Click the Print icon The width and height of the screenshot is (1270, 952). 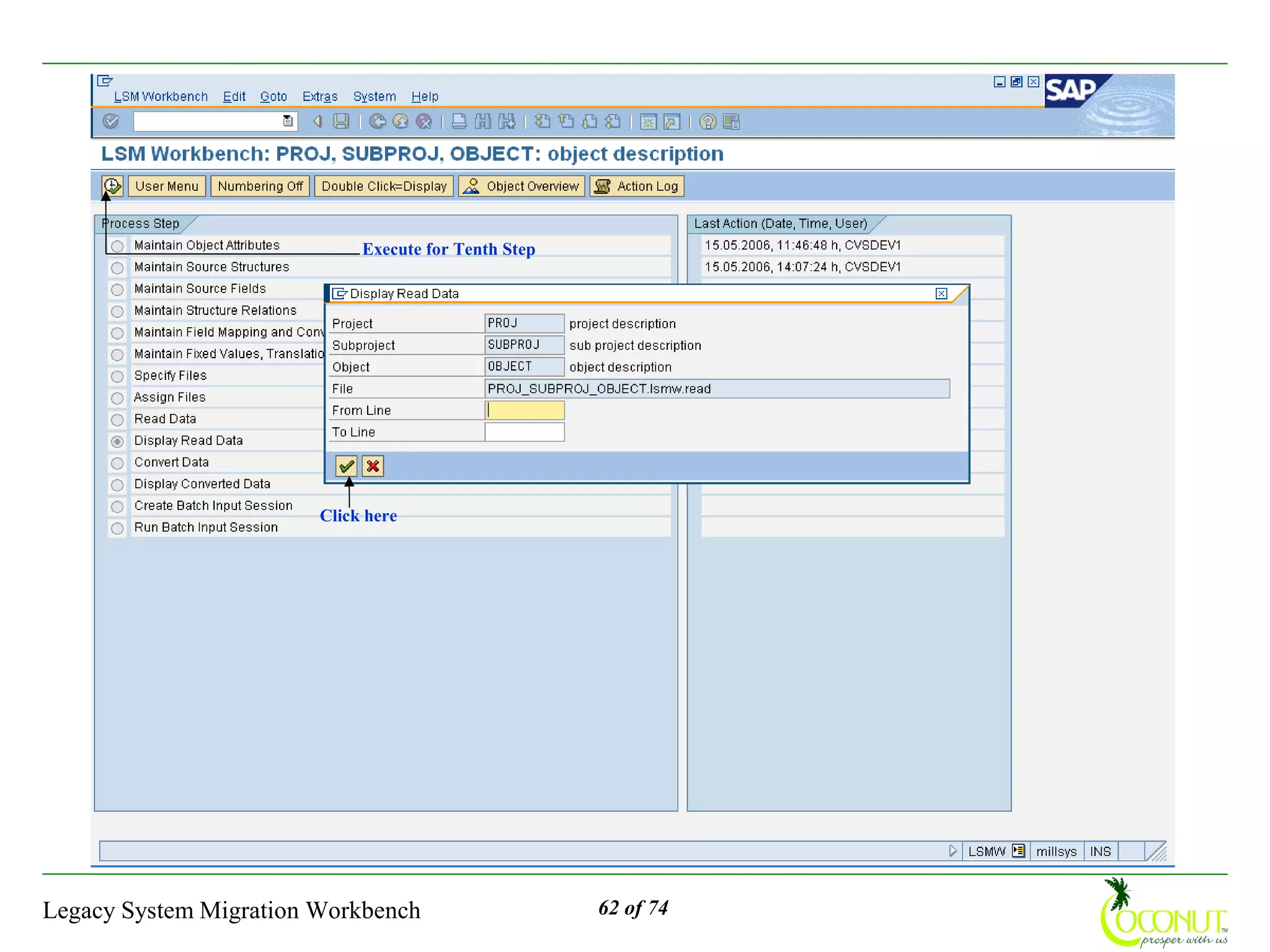pos(460,121)
